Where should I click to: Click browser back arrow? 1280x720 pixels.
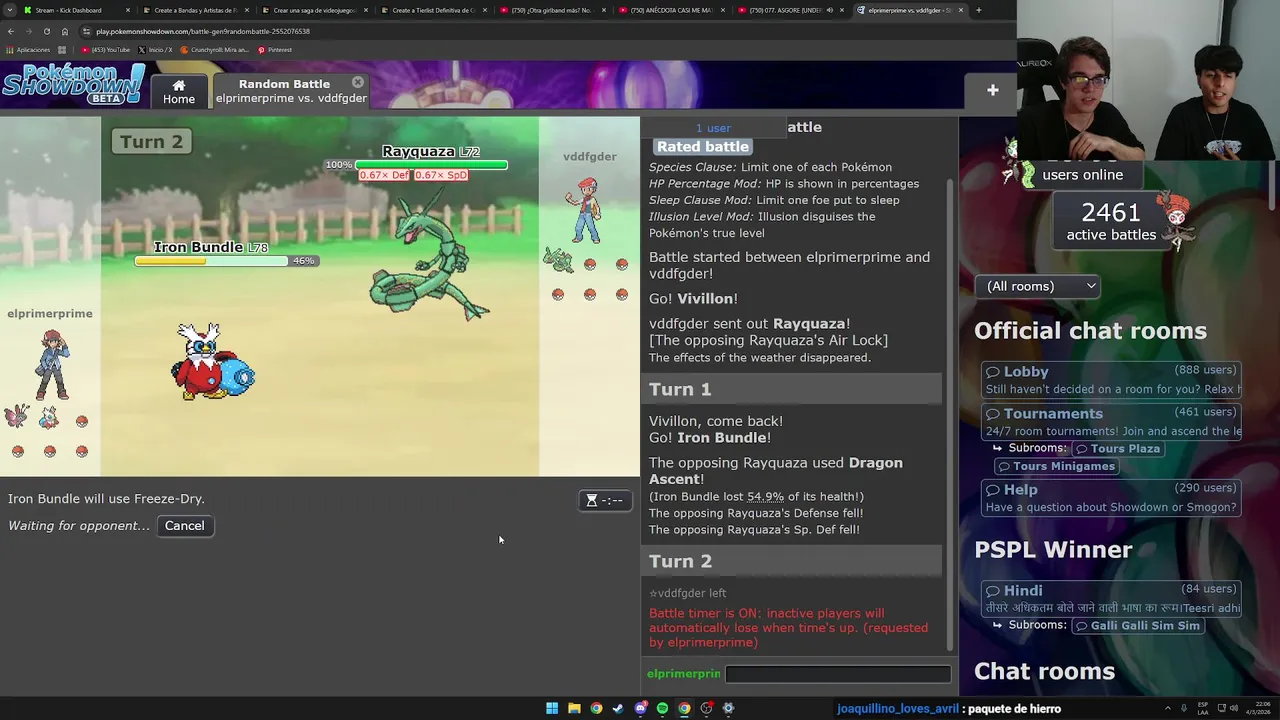pos(11,31)
